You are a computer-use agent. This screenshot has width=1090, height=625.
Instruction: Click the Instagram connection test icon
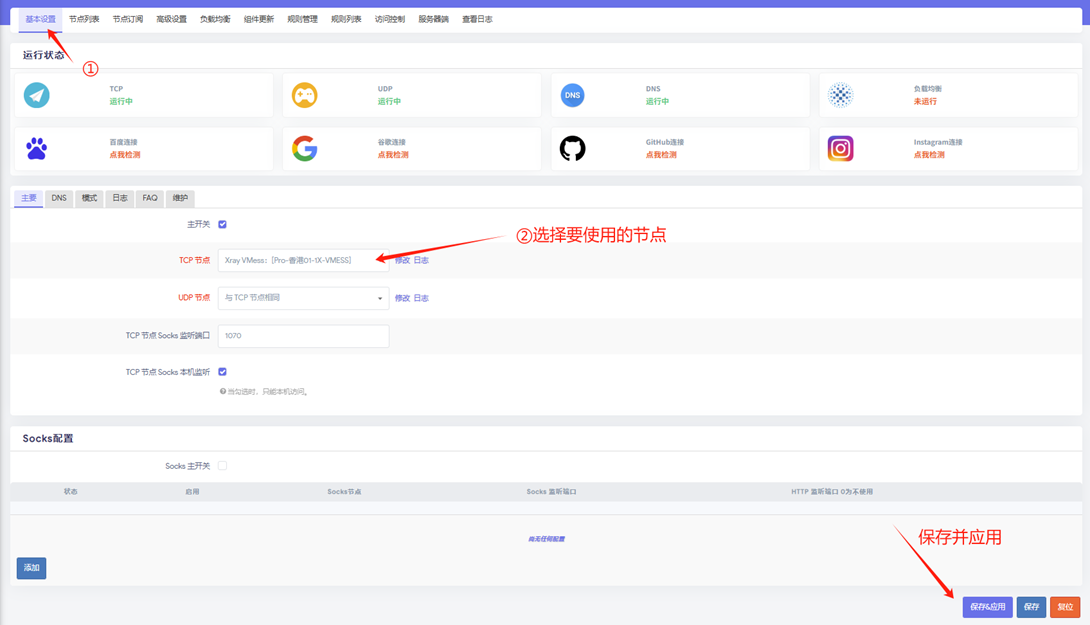pyautogui.click(x=840, y=149)
